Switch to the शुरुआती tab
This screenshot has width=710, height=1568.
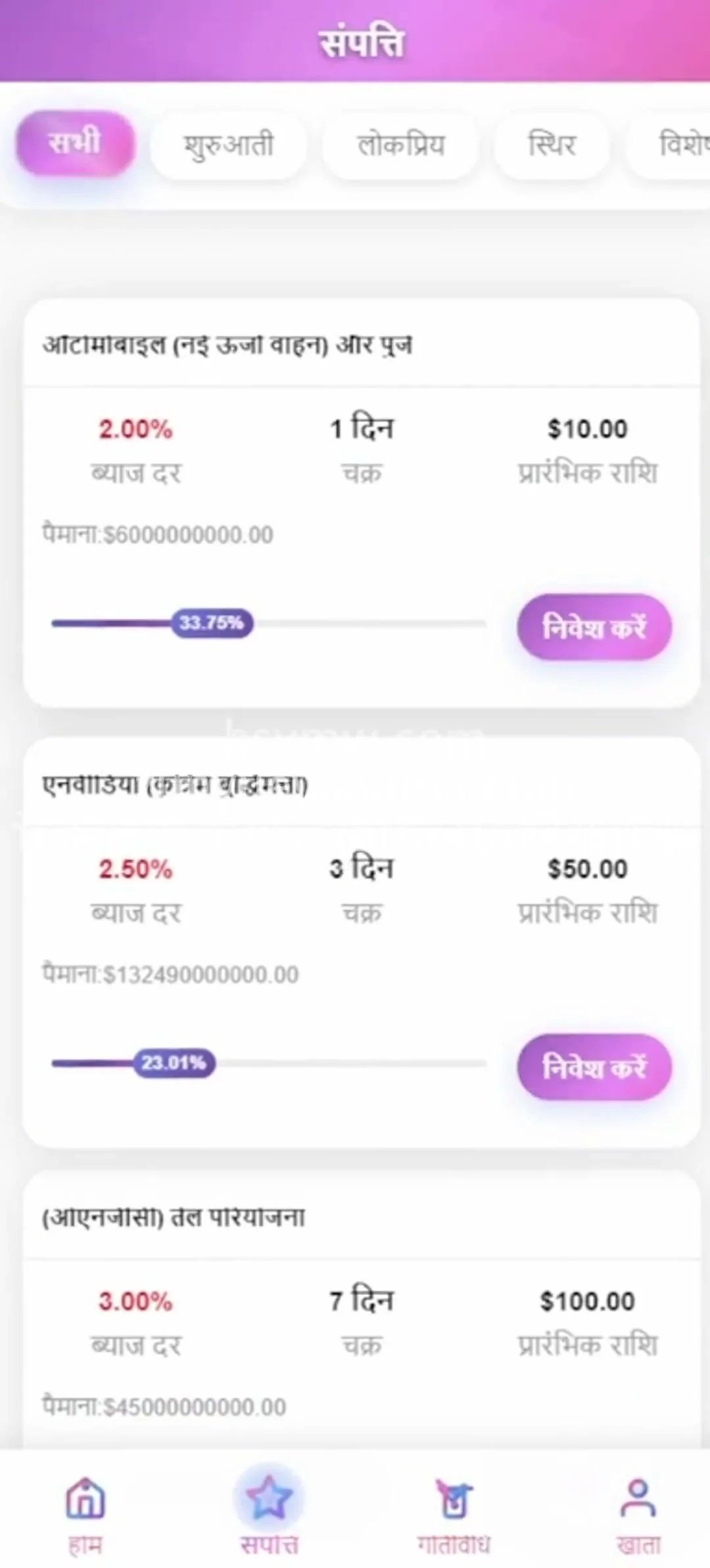tap(228, 145)
